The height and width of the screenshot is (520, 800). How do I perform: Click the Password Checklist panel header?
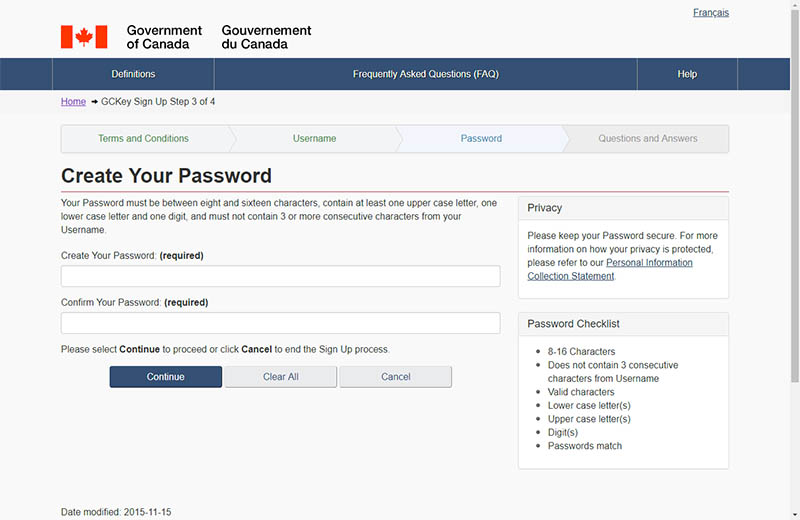coord(623,324)
